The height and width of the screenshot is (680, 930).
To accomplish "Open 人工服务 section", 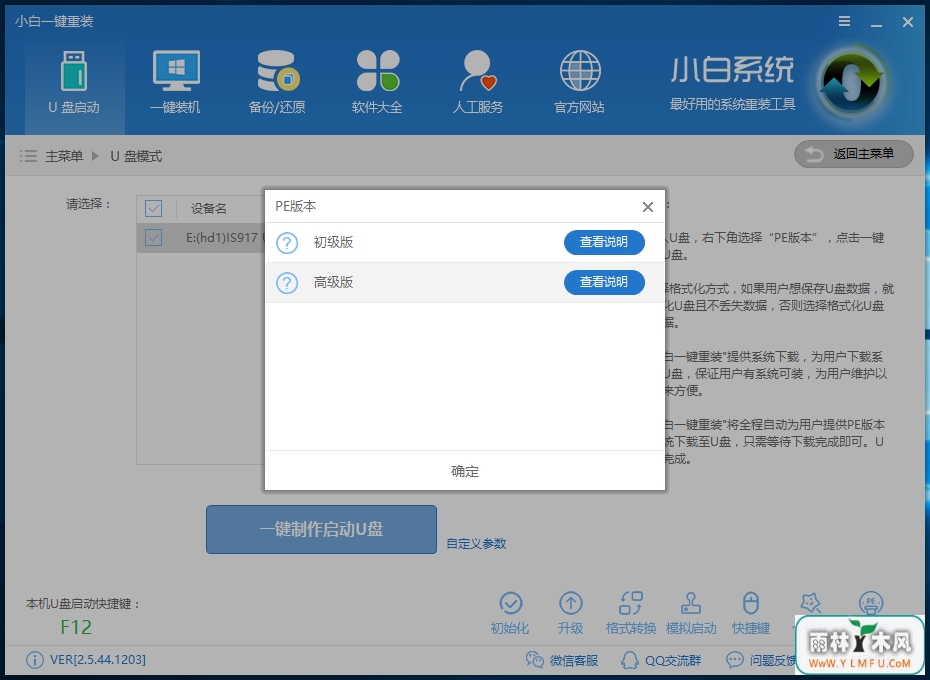I will (x=478, y=83).
